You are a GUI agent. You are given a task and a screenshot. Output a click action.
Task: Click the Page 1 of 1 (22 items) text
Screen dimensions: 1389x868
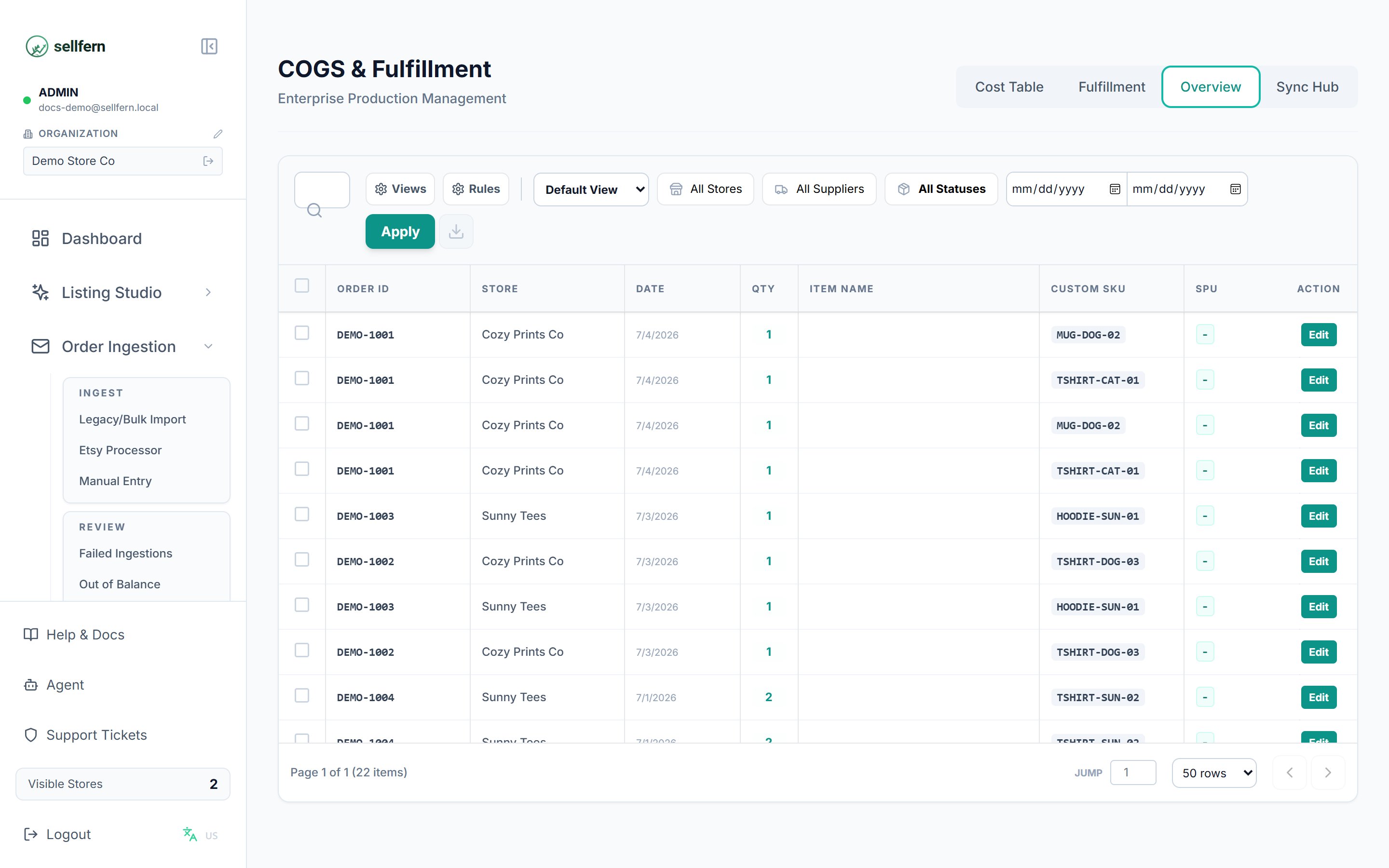tap(348, 772)
